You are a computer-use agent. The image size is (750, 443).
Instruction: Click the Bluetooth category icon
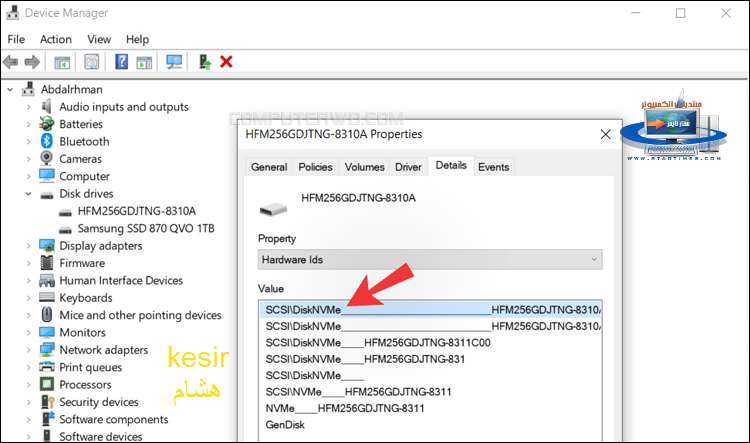[46, 141]
